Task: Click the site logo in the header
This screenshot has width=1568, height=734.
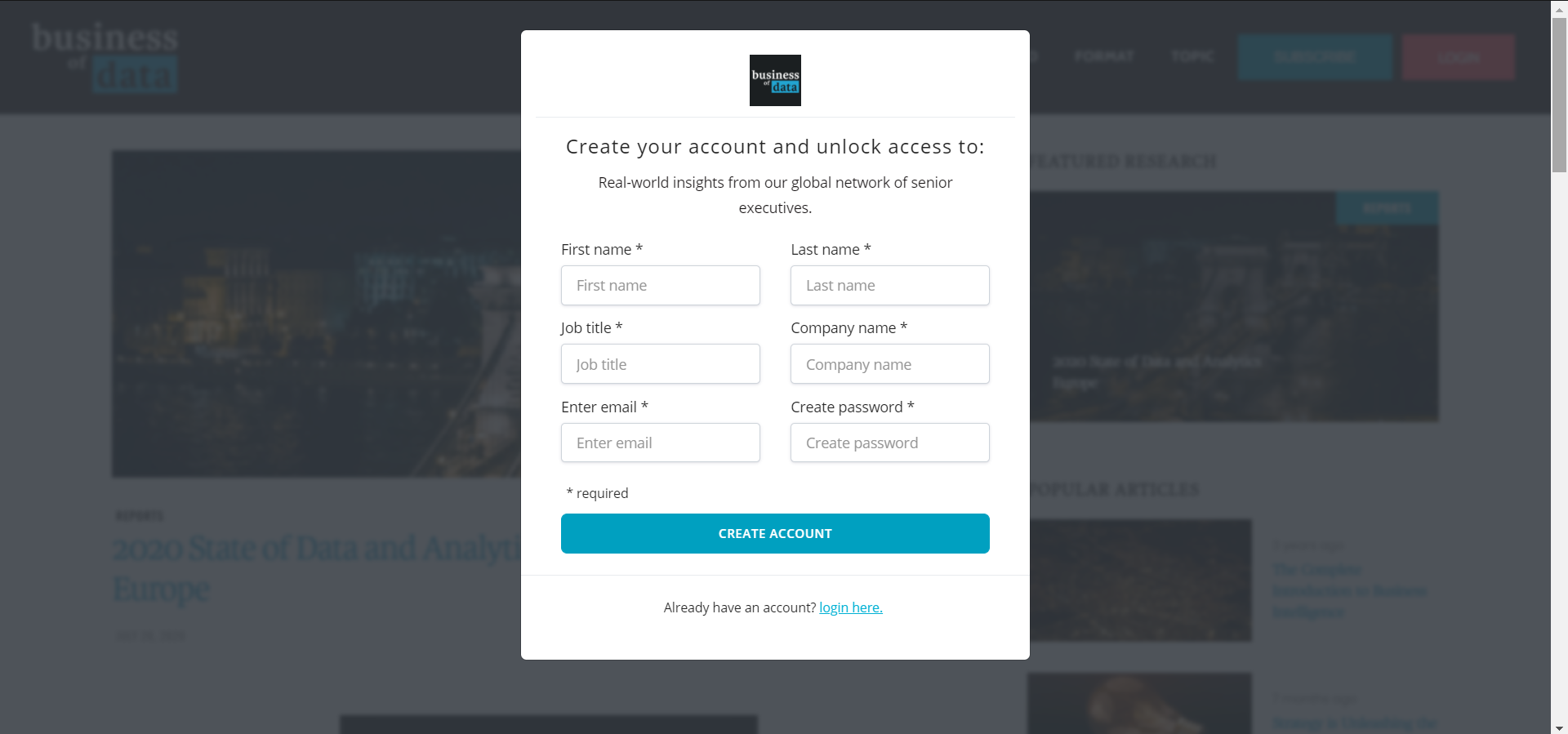Action: tap(105, 58)
